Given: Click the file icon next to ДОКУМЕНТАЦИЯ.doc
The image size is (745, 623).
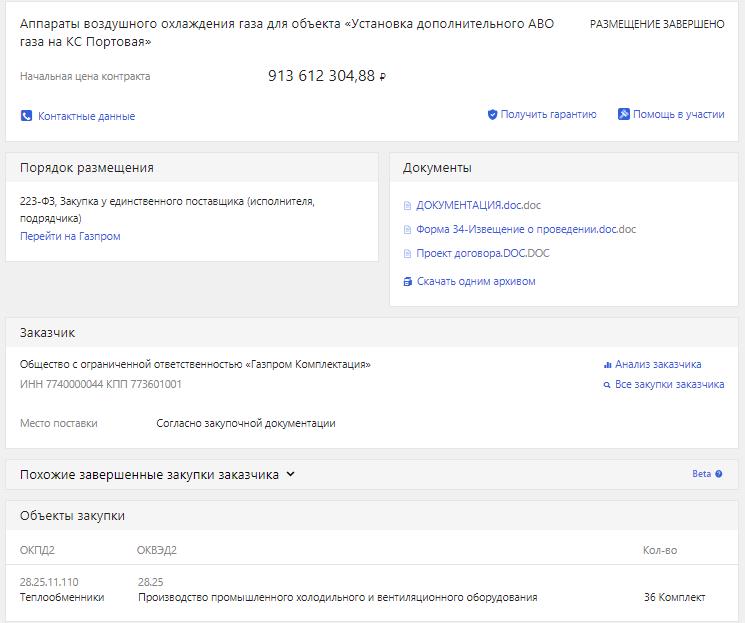Looking at the screenshot, I should point(407,206).
